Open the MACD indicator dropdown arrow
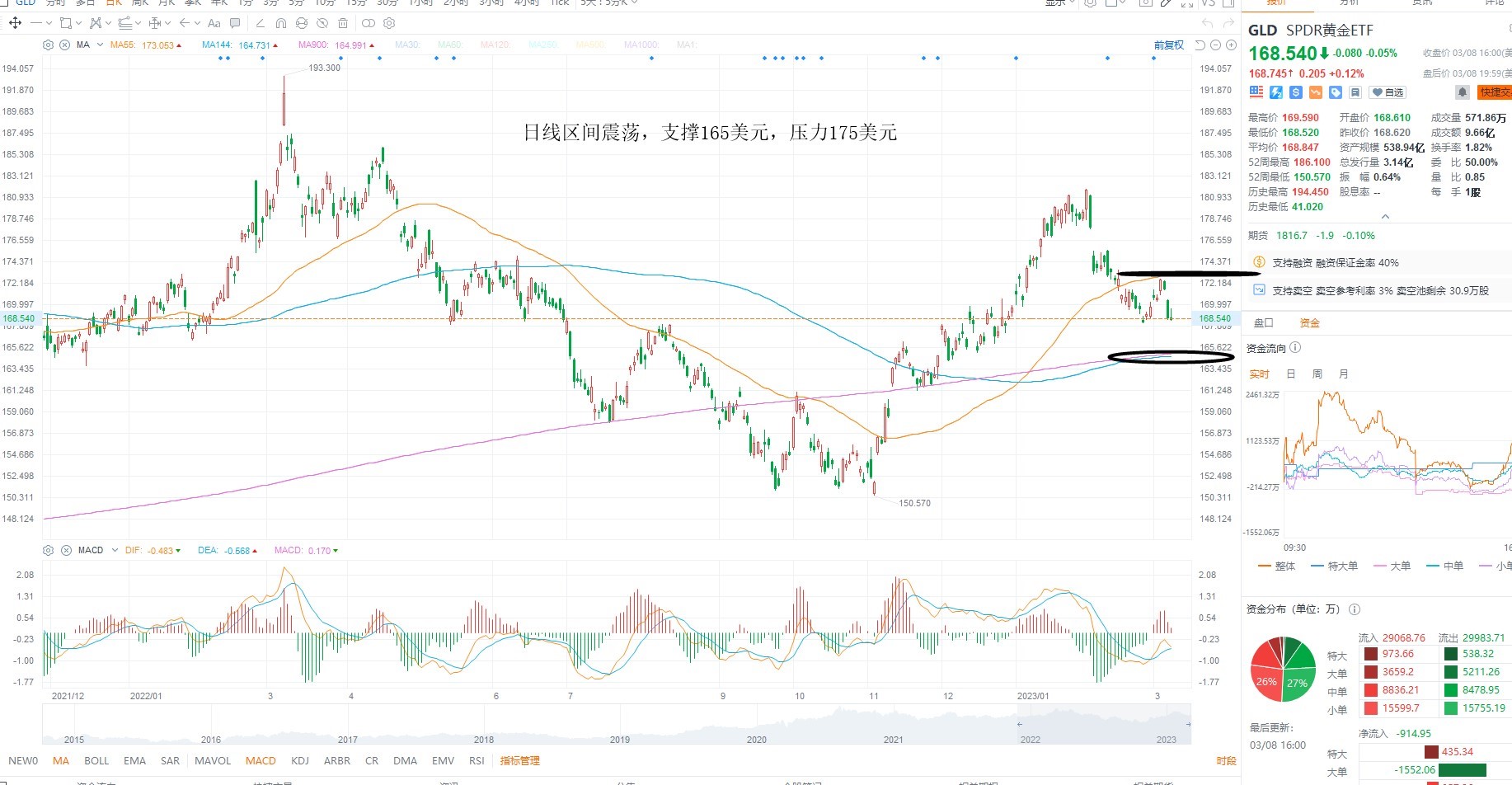1512x785 pixels. (115, 550)
